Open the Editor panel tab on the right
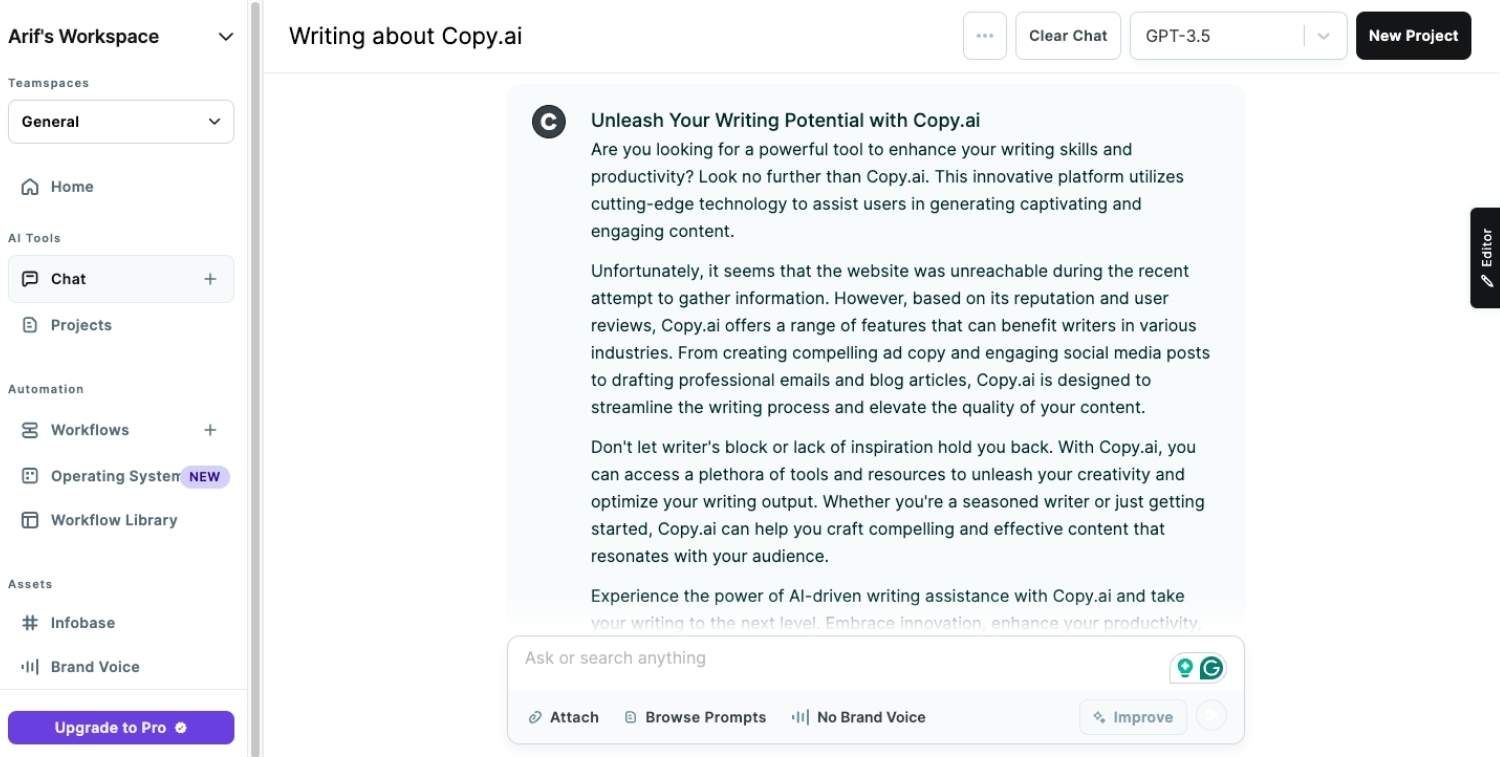This screenshot has width=1500, height=757. pyautogui.click(x=1486, y=257)
